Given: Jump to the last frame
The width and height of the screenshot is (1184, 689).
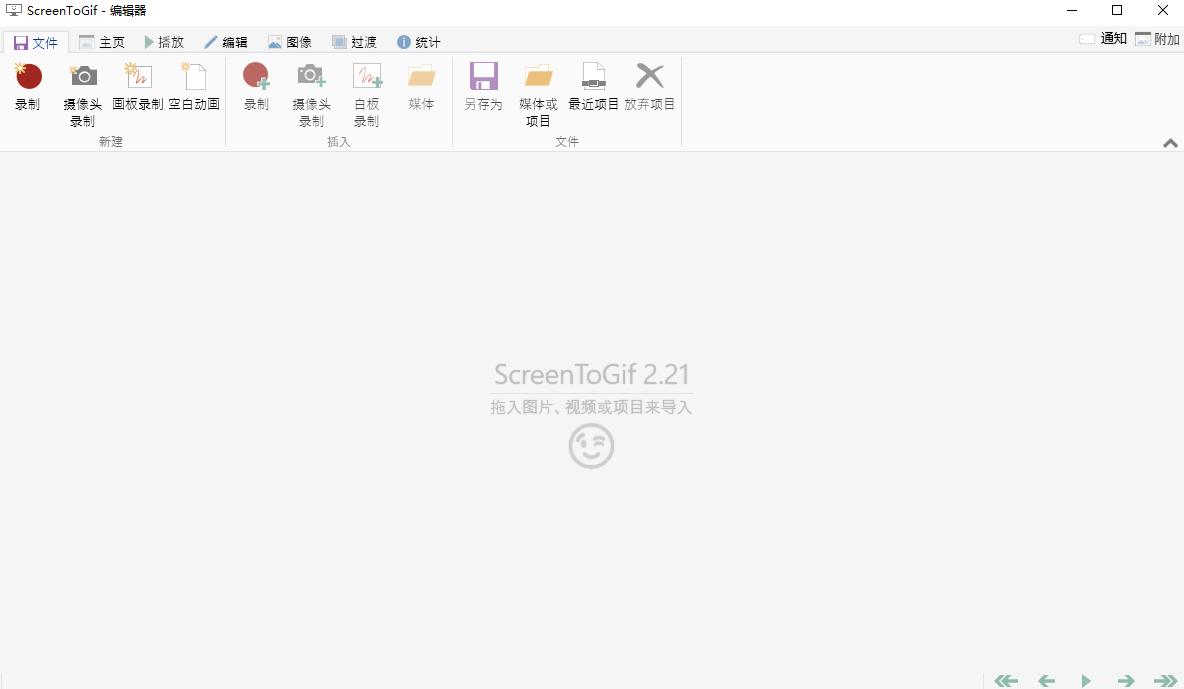Looking at the screenshot, I should (1166, 681).
